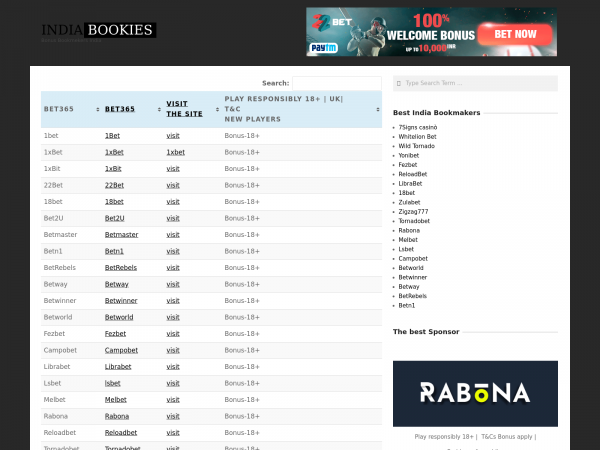
Task: Sort by the first BET365 column arrows
Action: click(x=98, y=109)
